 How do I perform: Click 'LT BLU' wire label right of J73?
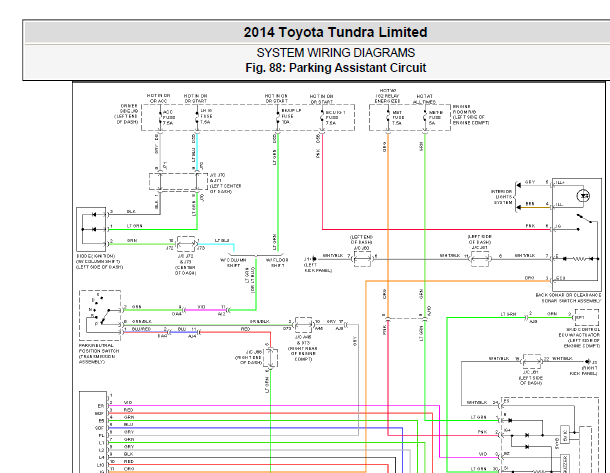click(222, 241)
